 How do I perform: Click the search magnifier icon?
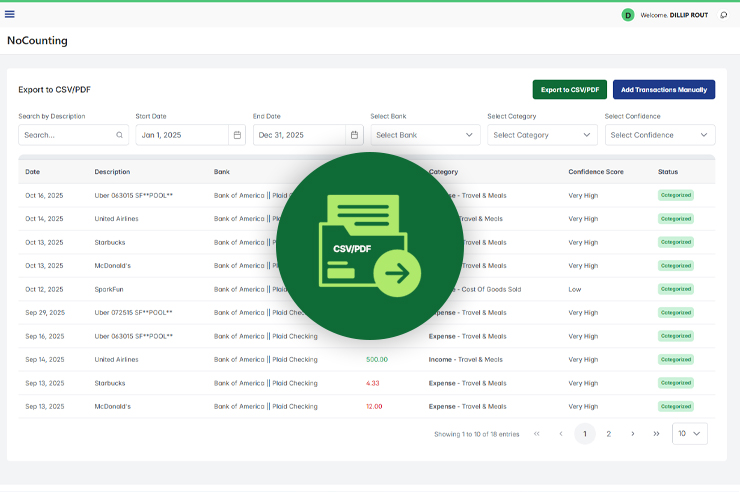[120, 135]
